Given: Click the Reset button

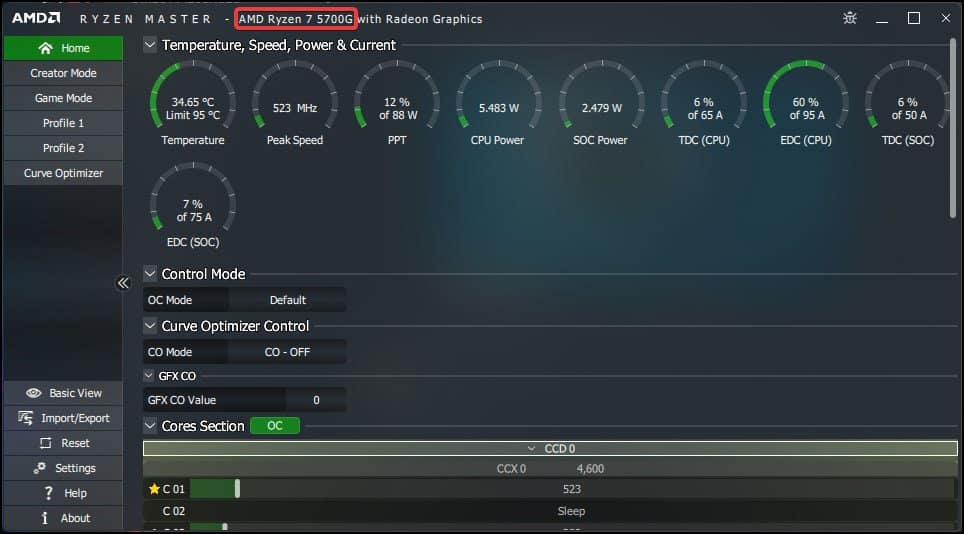Looking at the screenshot, I should (63, 443).
